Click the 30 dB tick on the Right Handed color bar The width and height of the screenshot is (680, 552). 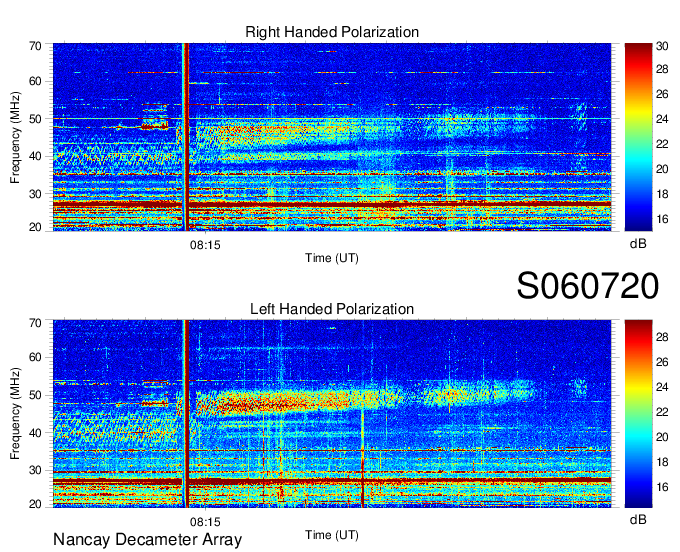pos(662,46)
